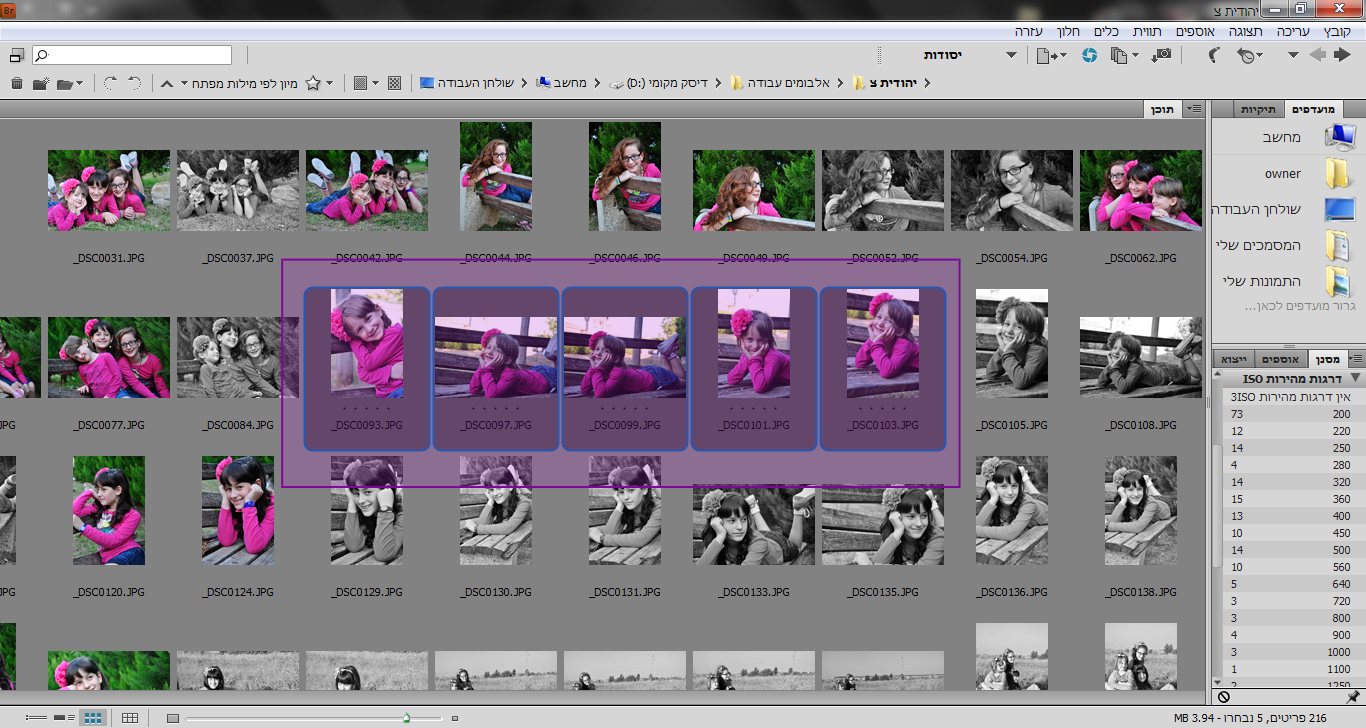Toggle ascending sort order arrow
The image size is (1366, 728).
point(167,83)
